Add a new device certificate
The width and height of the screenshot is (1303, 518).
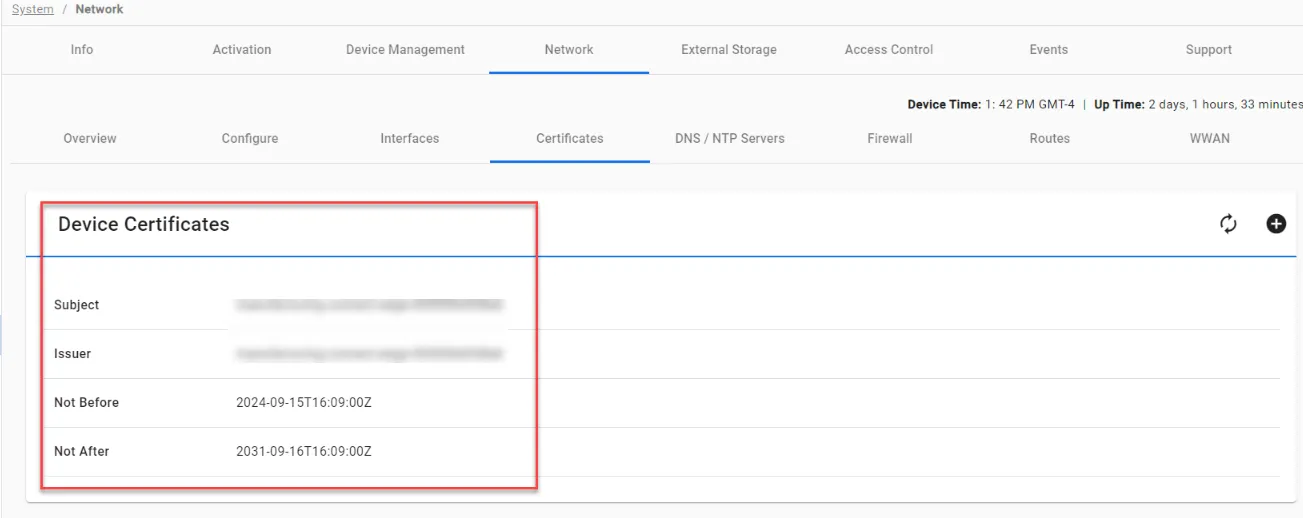coord(1276,224)
